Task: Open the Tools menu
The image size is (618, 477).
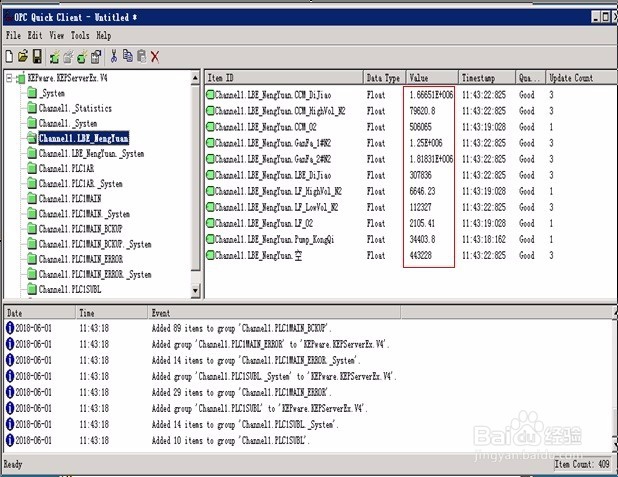Action: point(80,35)
